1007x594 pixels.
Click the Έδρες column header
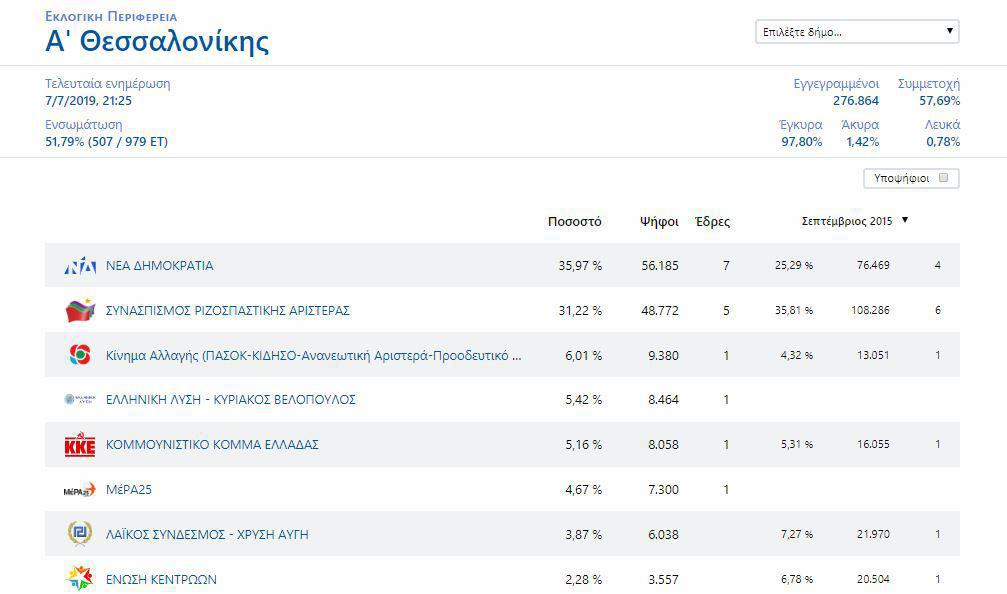pos(712,222)
